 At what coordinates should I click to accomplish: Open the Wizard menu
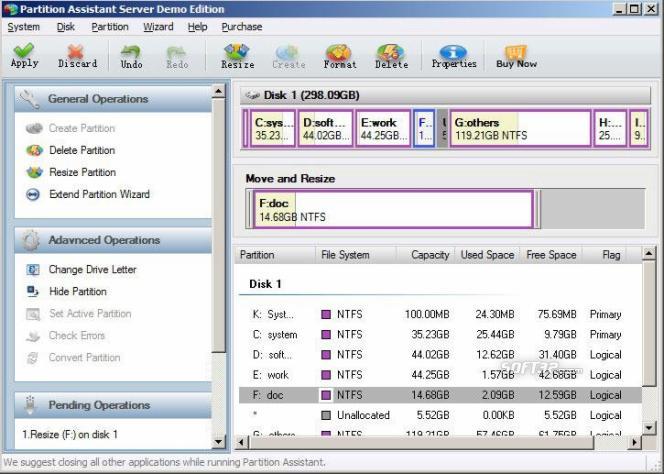pyautogui.click(x=158, y=27)
